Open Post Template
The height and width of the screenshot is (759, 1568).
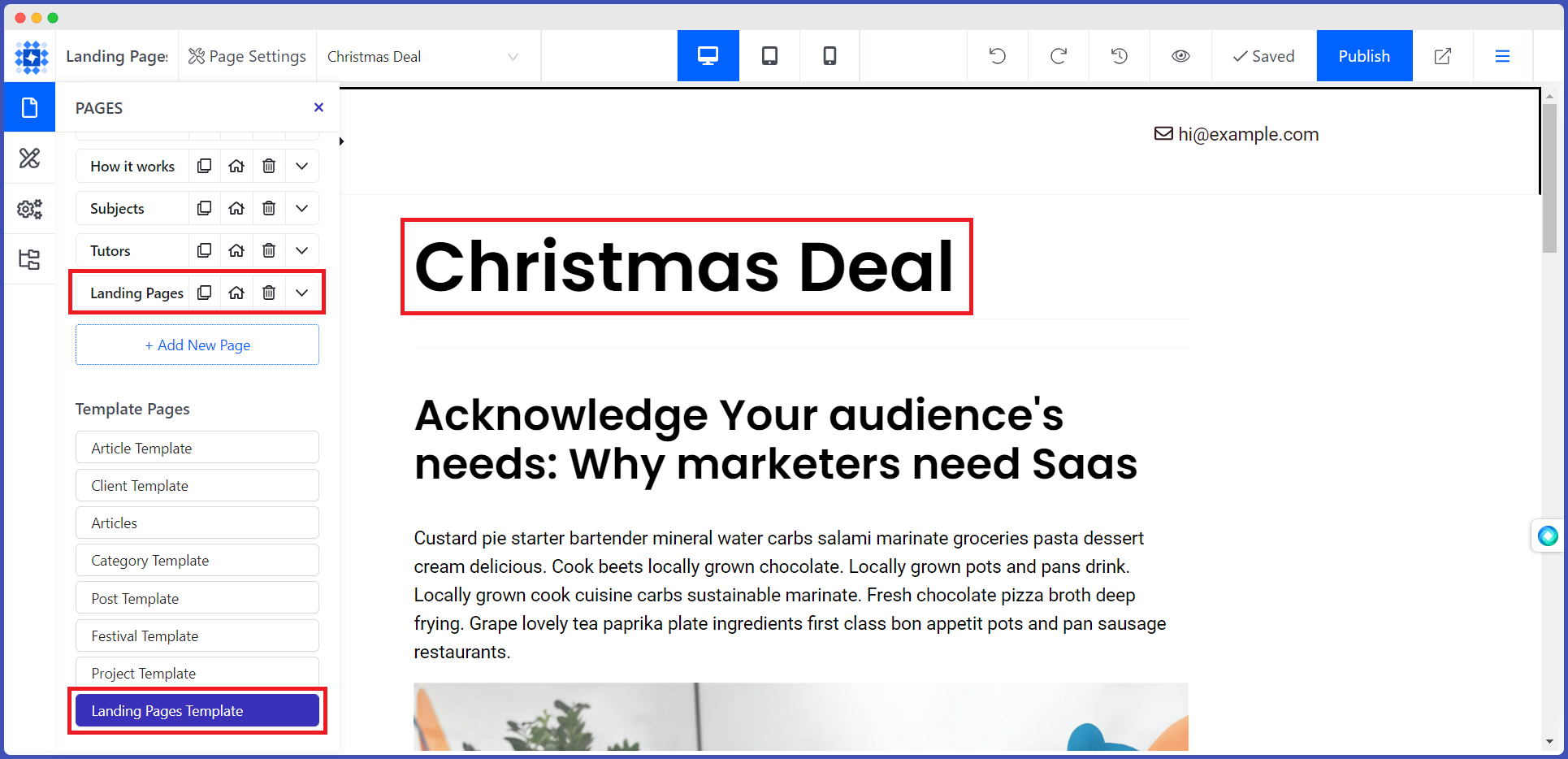tap(197, 598)
